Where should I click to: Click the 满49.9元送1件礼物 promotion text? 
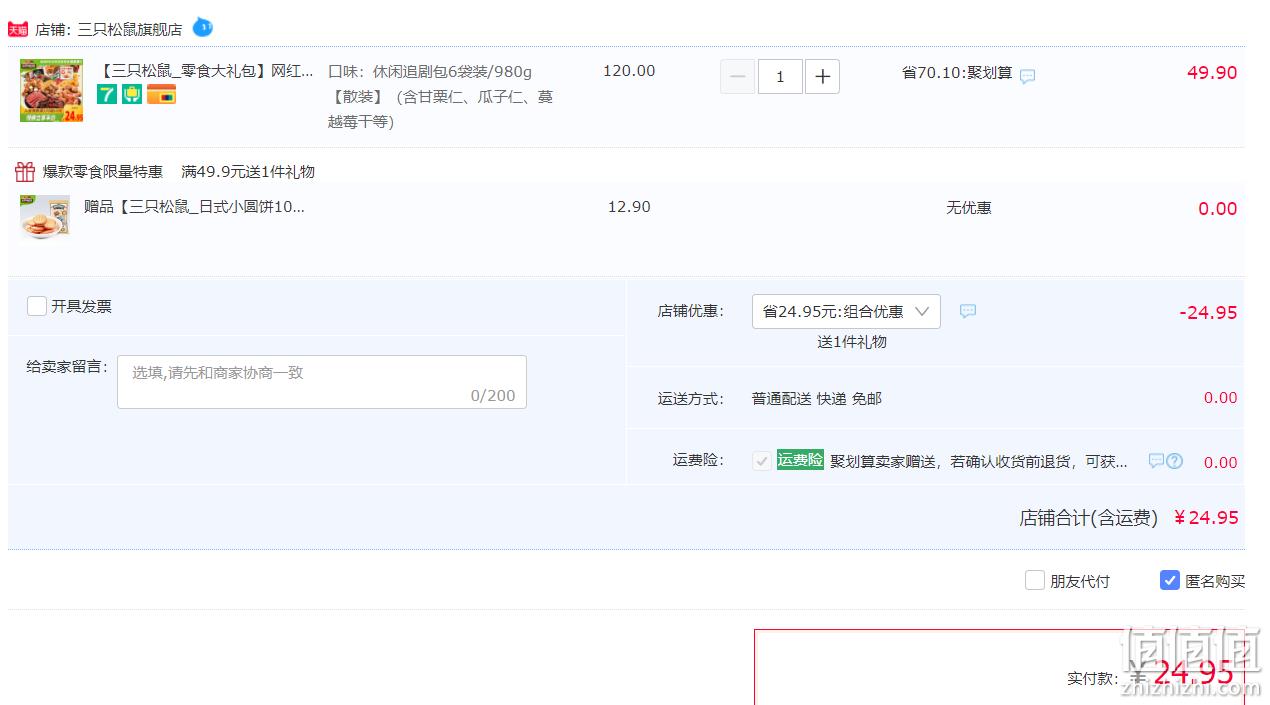(248, 172)
